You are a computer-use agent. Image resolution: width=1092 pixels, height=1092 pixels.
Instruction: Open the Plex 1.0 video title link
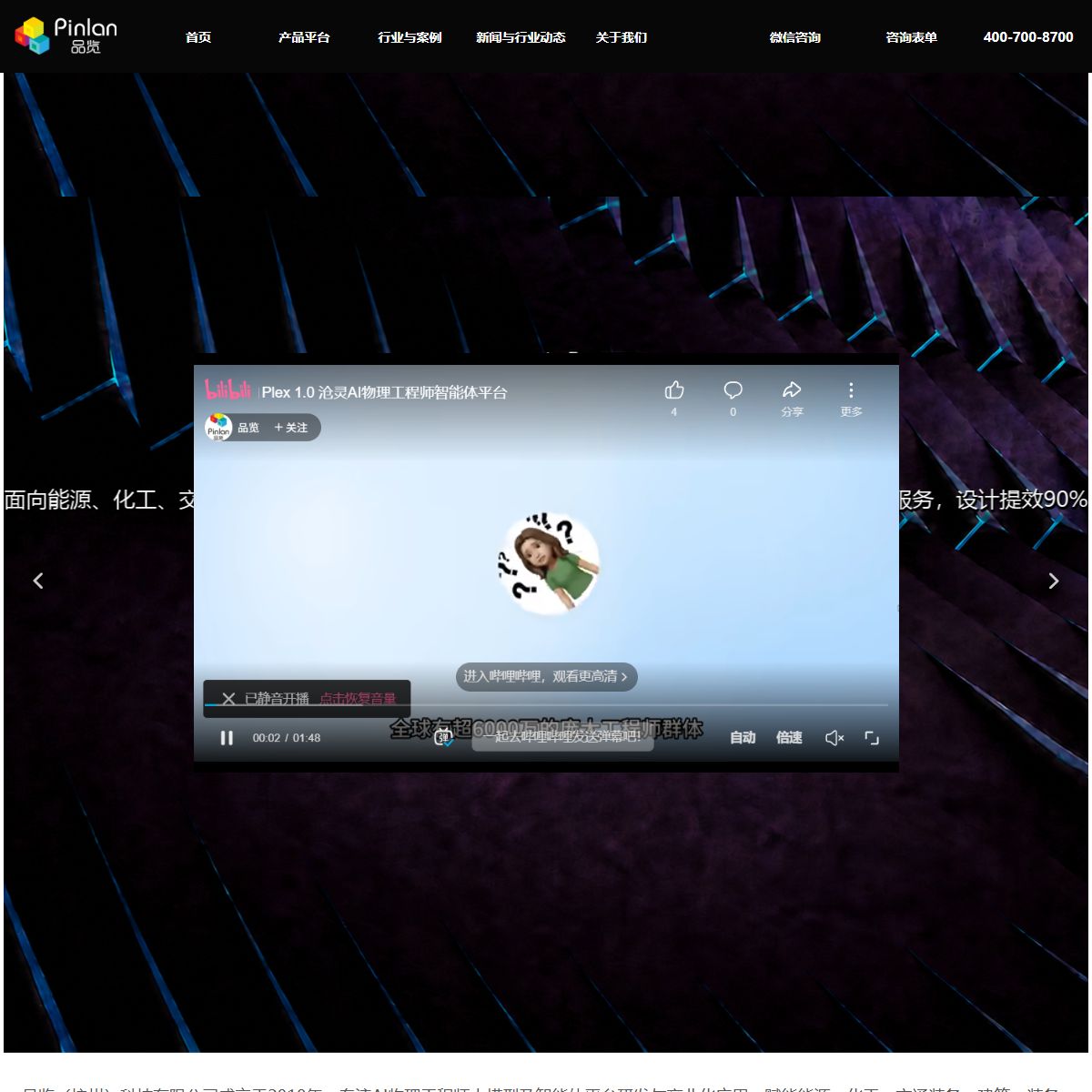point(384,392)
